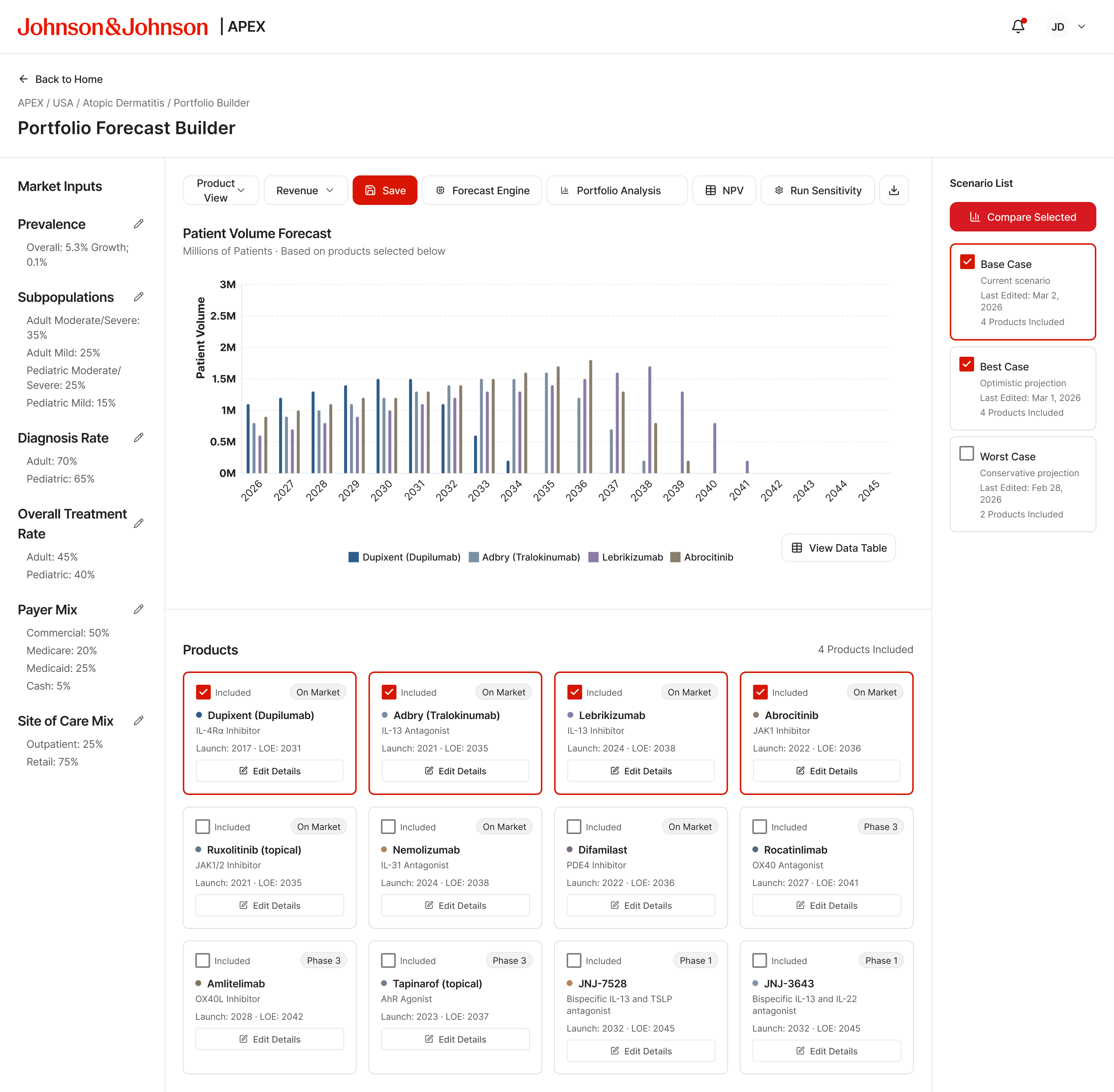Click the edit icon on the Ruxolitinib card
Image resolution: width=1114 pixels, height=1092 pixels.
coord(244,905)
